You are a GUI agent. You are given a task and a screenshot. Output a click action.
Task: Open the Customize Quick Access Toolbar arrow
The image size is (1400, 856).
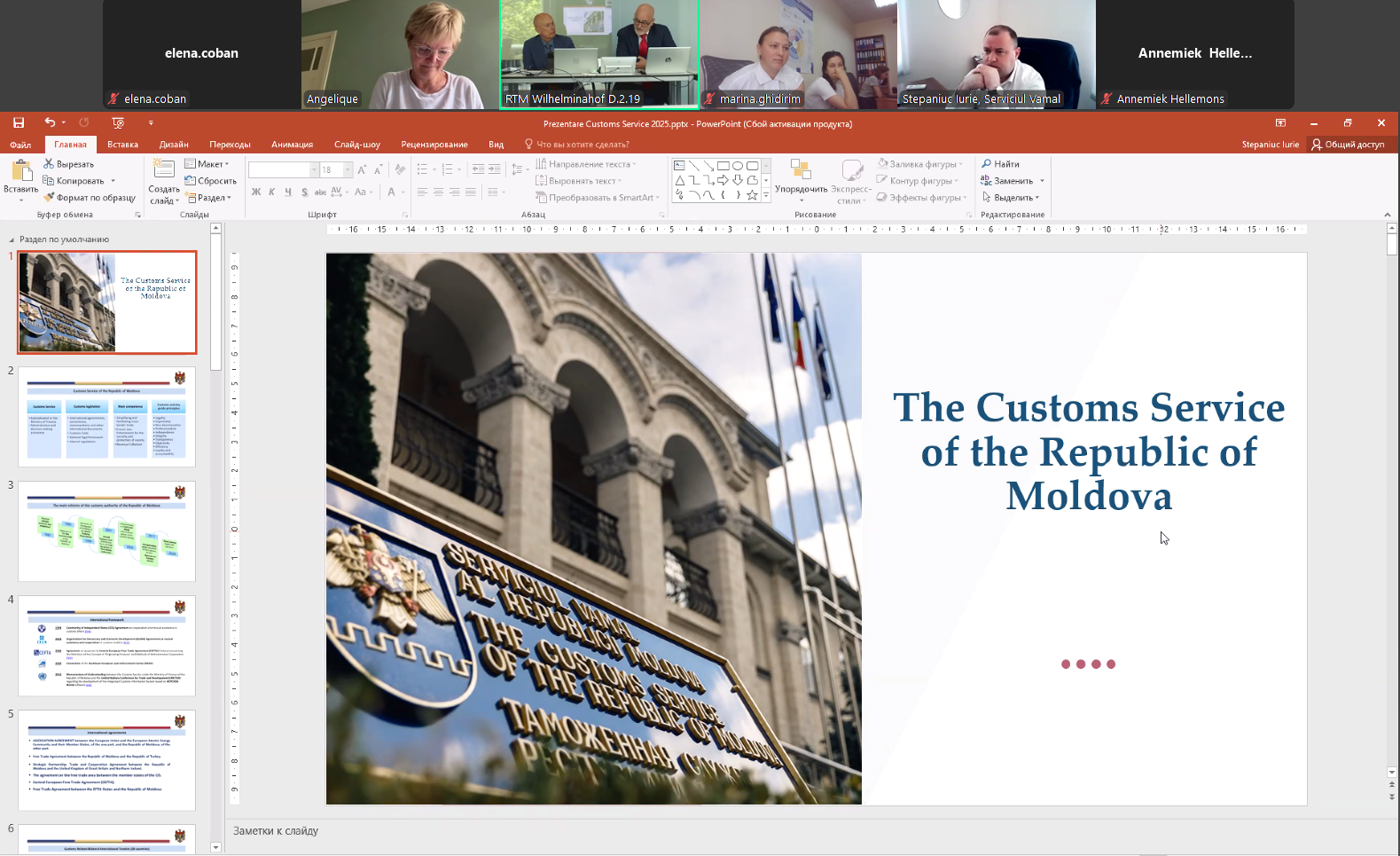click(x=151, y=122)
